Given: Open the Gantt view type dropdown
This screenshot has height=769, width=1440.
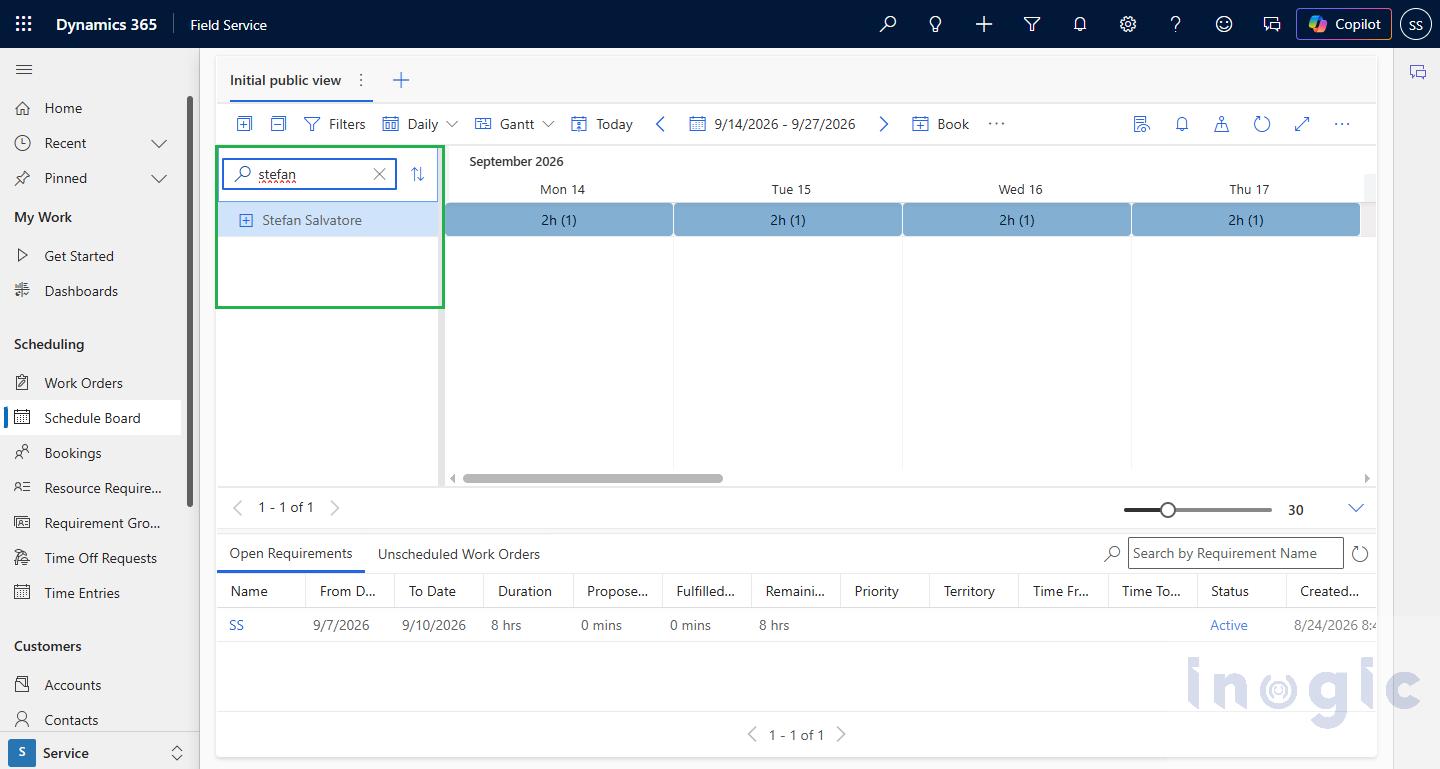Looking at the screenshot, I should (514, 124).
